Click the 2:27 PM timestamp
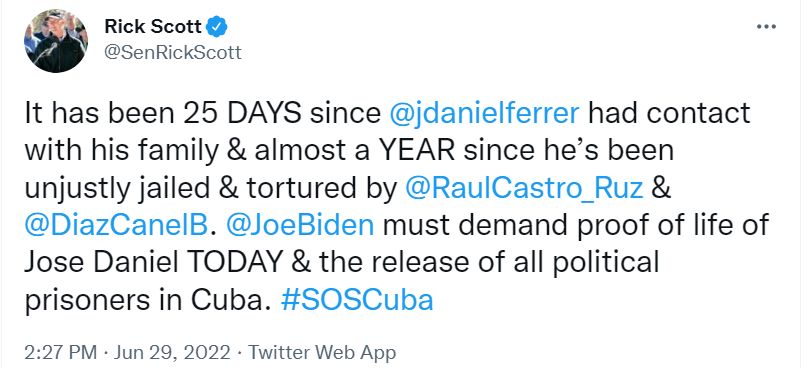Viewport: 809px width, 368px height. 60,353
